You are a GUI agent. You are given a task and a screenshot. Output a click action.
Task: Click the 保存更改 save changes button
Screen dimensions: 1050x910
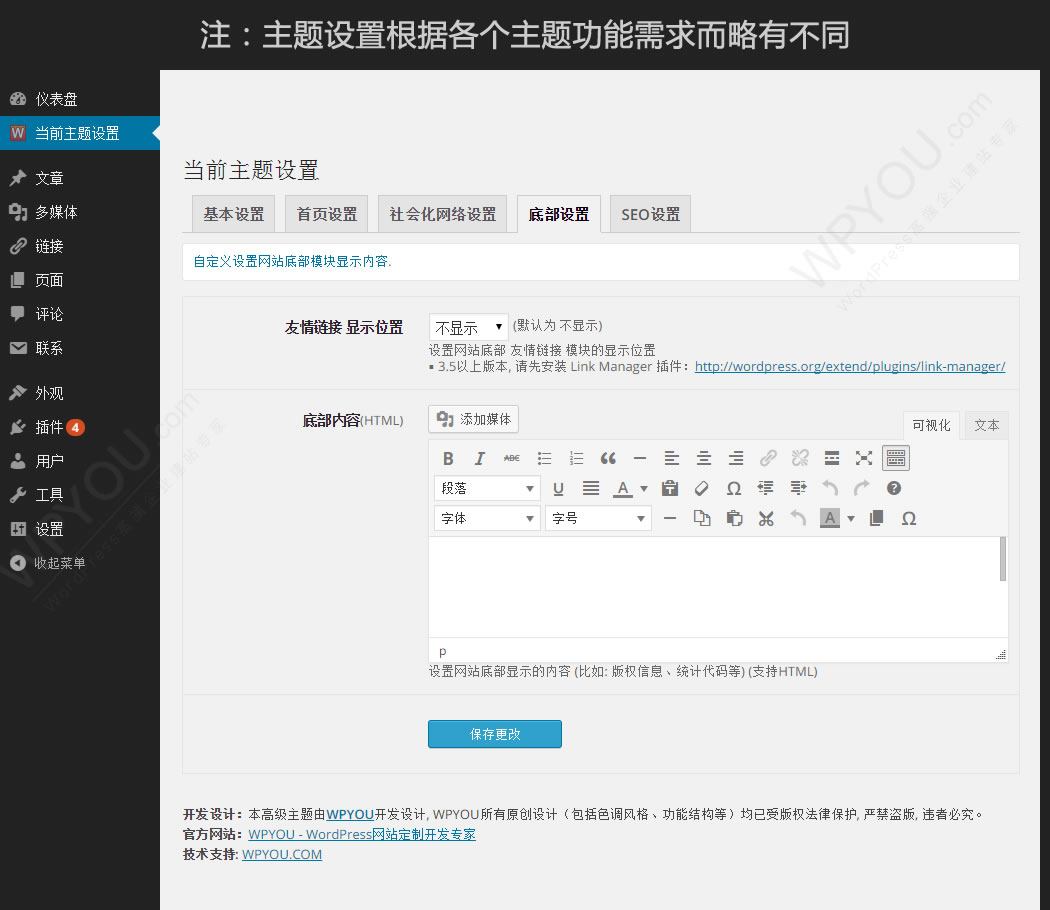pos(495,734)
